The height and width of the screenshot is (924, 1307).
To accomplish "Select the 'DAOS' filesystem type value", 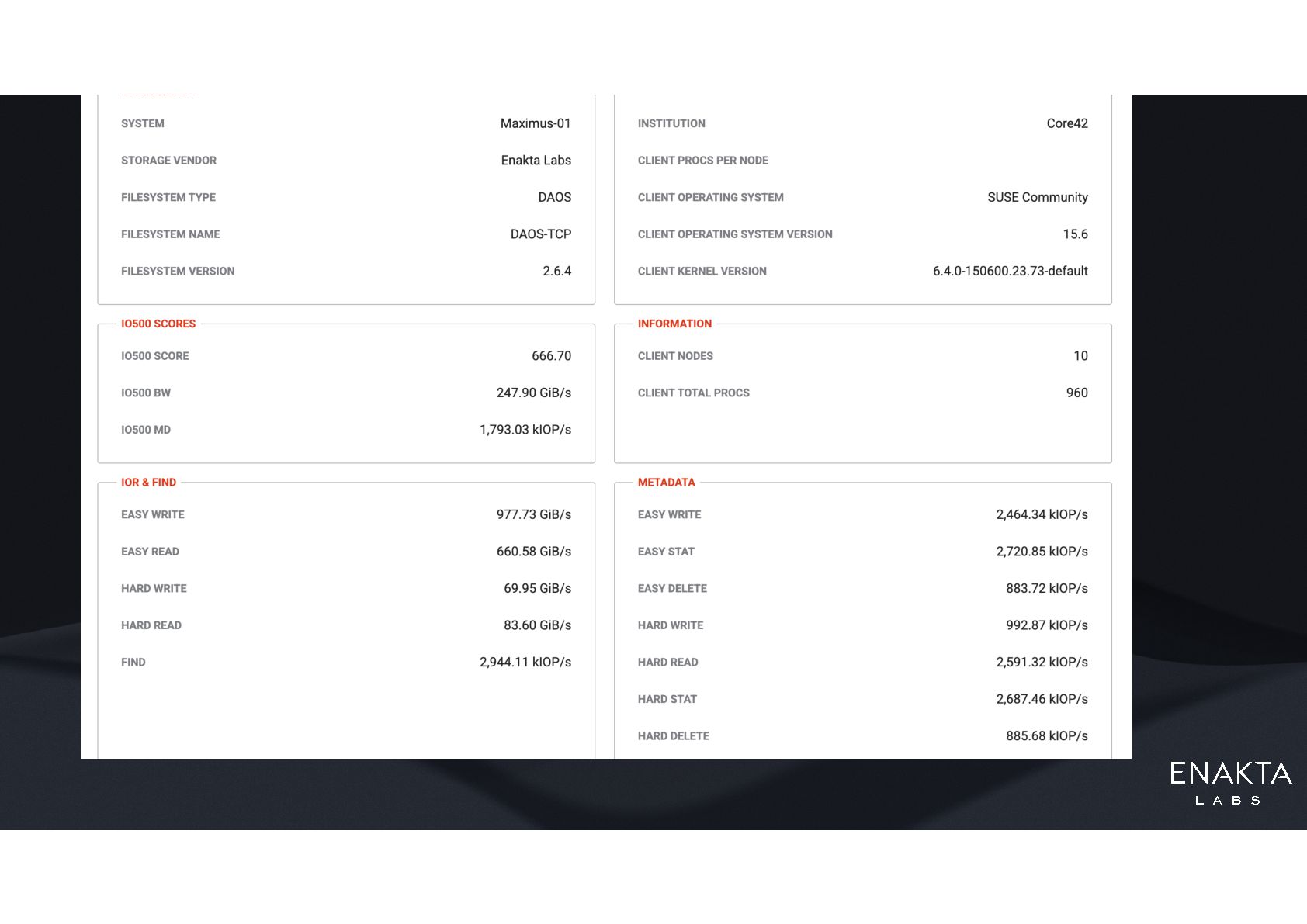I will click(x=555, y=197).
